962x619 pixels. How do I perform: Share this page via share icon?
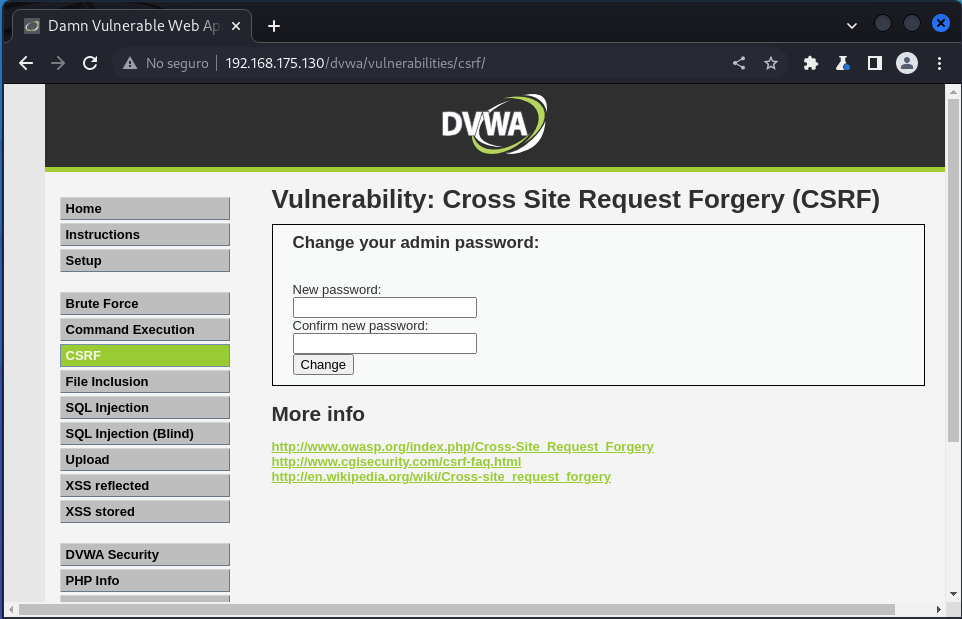click(739, 63)
